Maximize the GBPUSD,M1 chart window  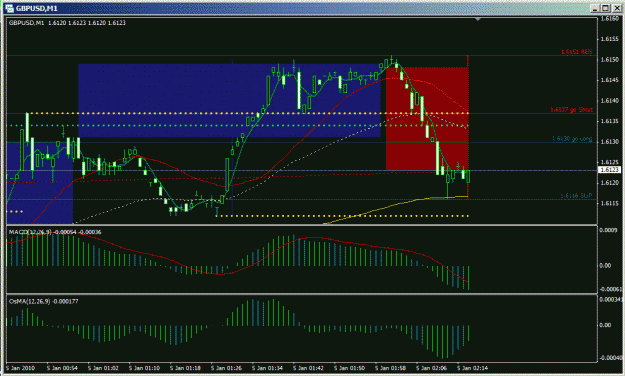[605, 8]
